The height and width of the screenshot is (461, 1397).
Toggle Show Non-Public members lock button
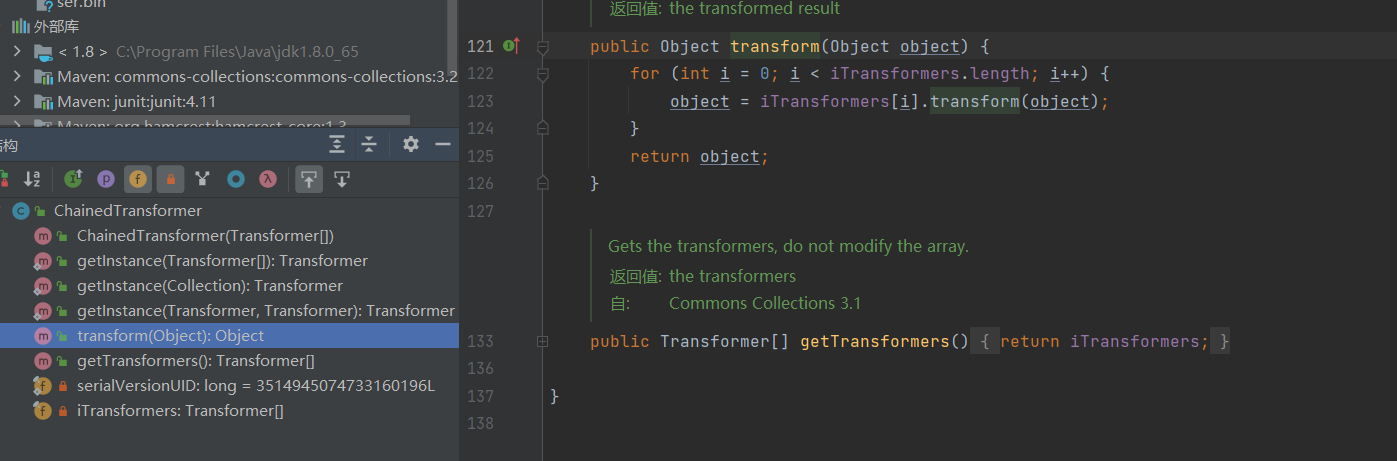click(170, 179)
